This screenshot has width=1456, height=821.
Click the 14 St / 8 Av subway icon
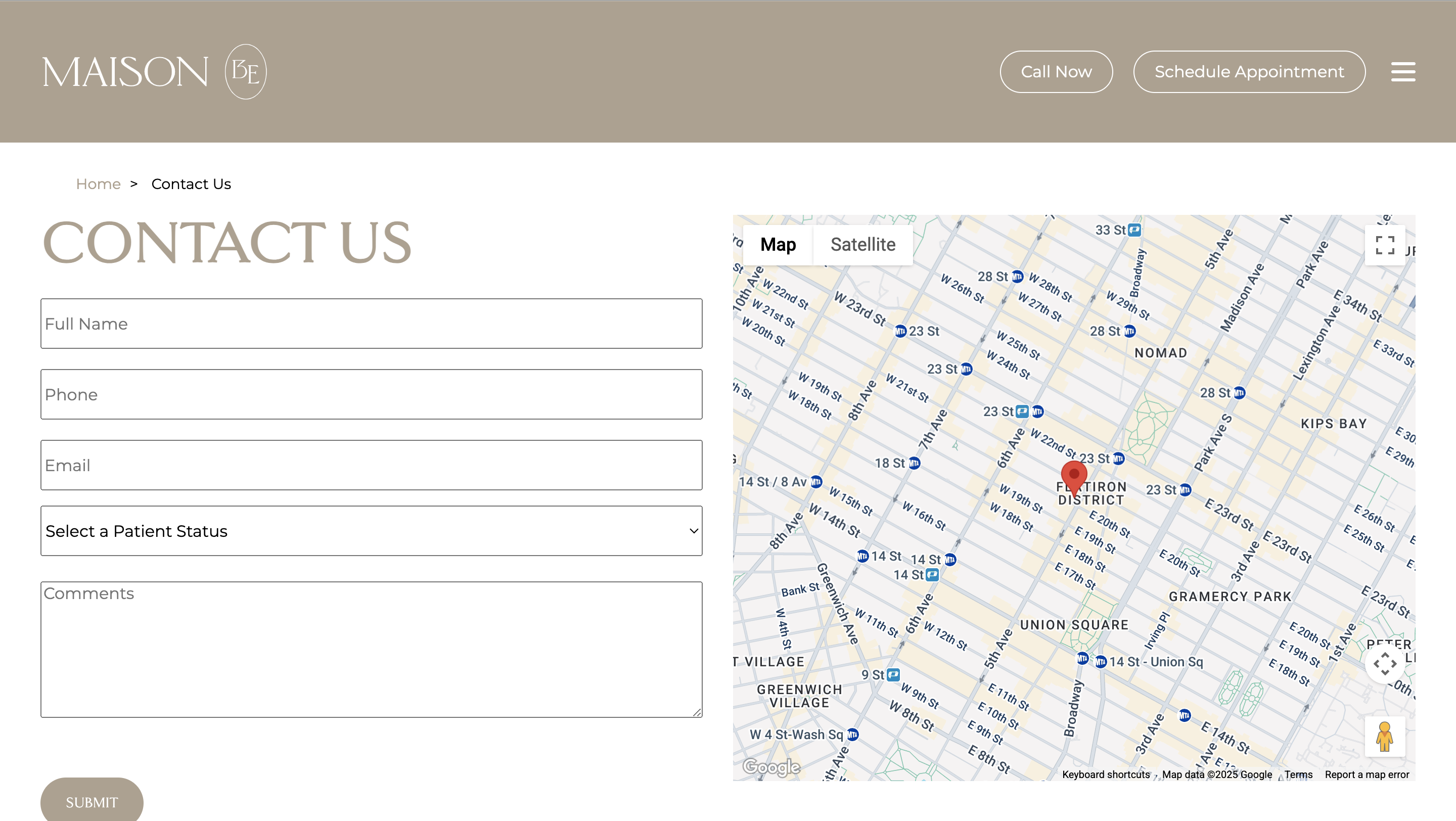816,482
